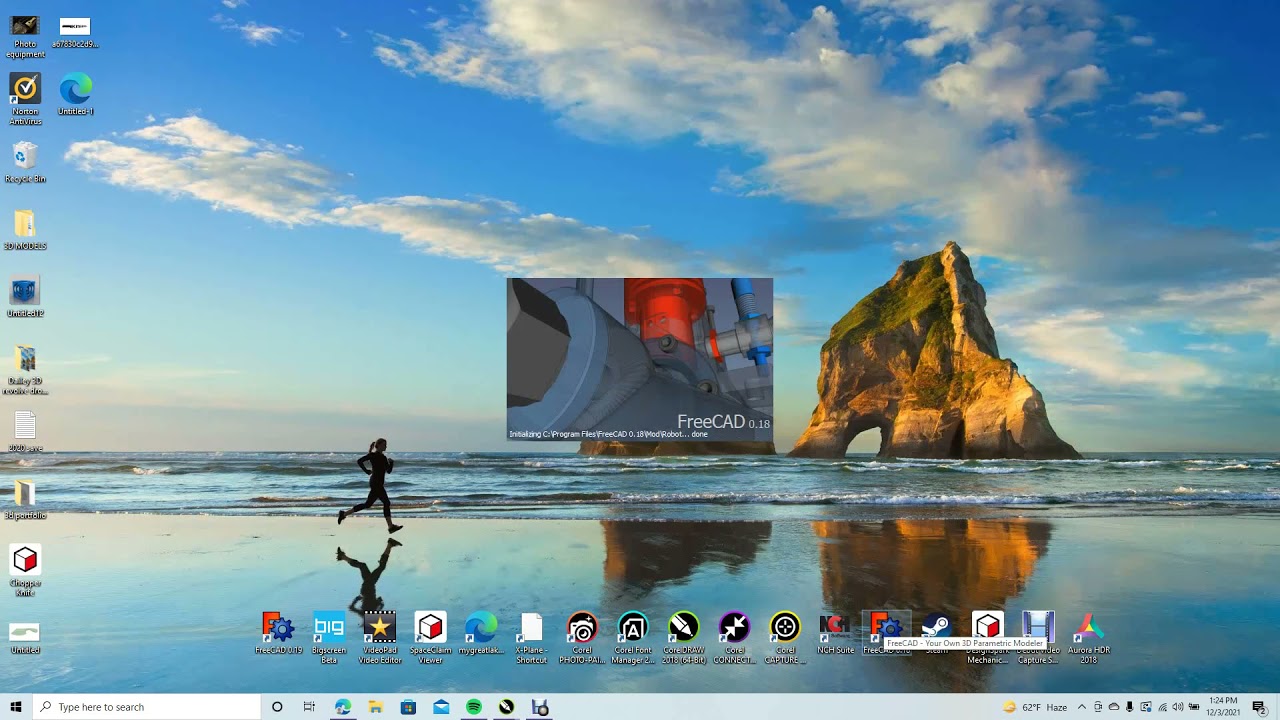
Task: Open Corel CAPTURE shortcut
Action: [785, 637]
